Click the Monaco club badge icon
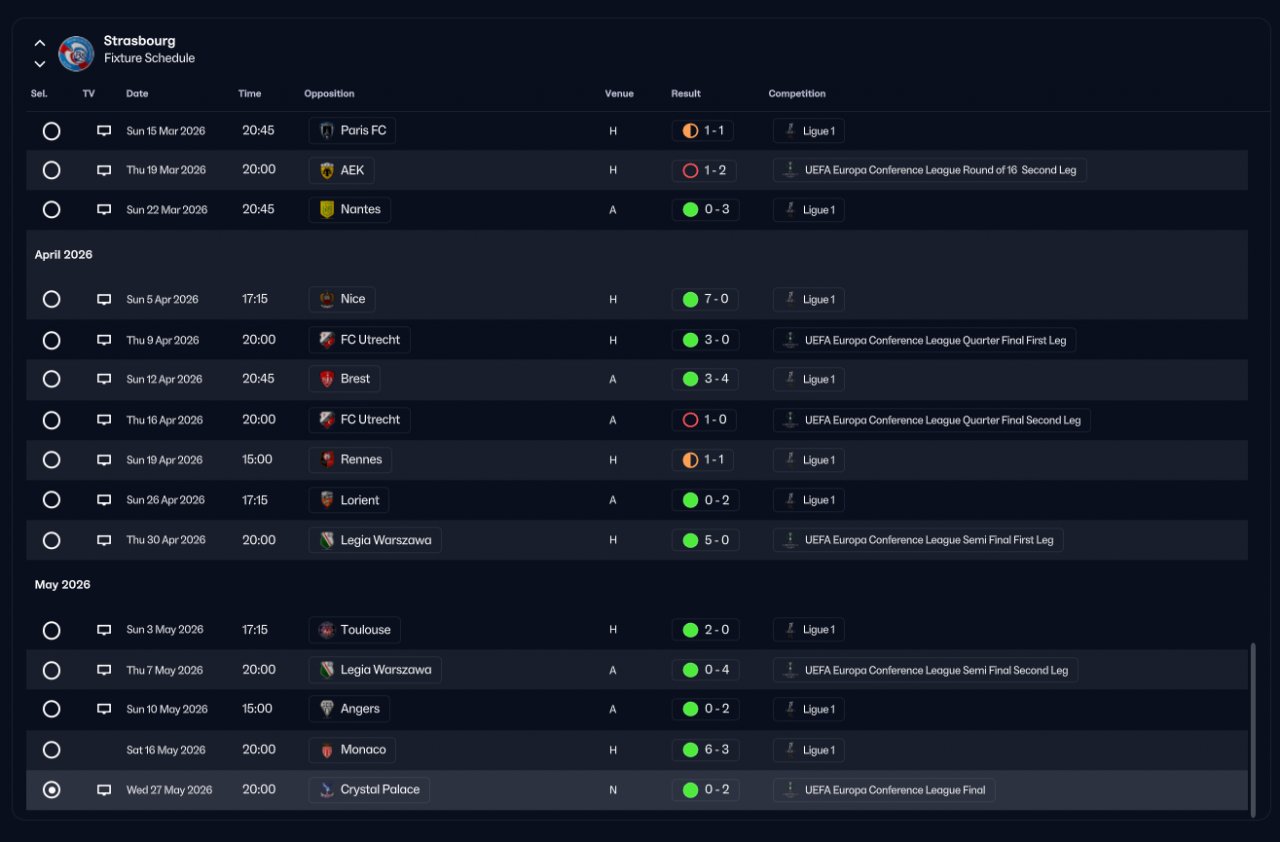Image resolution: width=1280 pixels, height=842 pixels. (x=326, y=750)
